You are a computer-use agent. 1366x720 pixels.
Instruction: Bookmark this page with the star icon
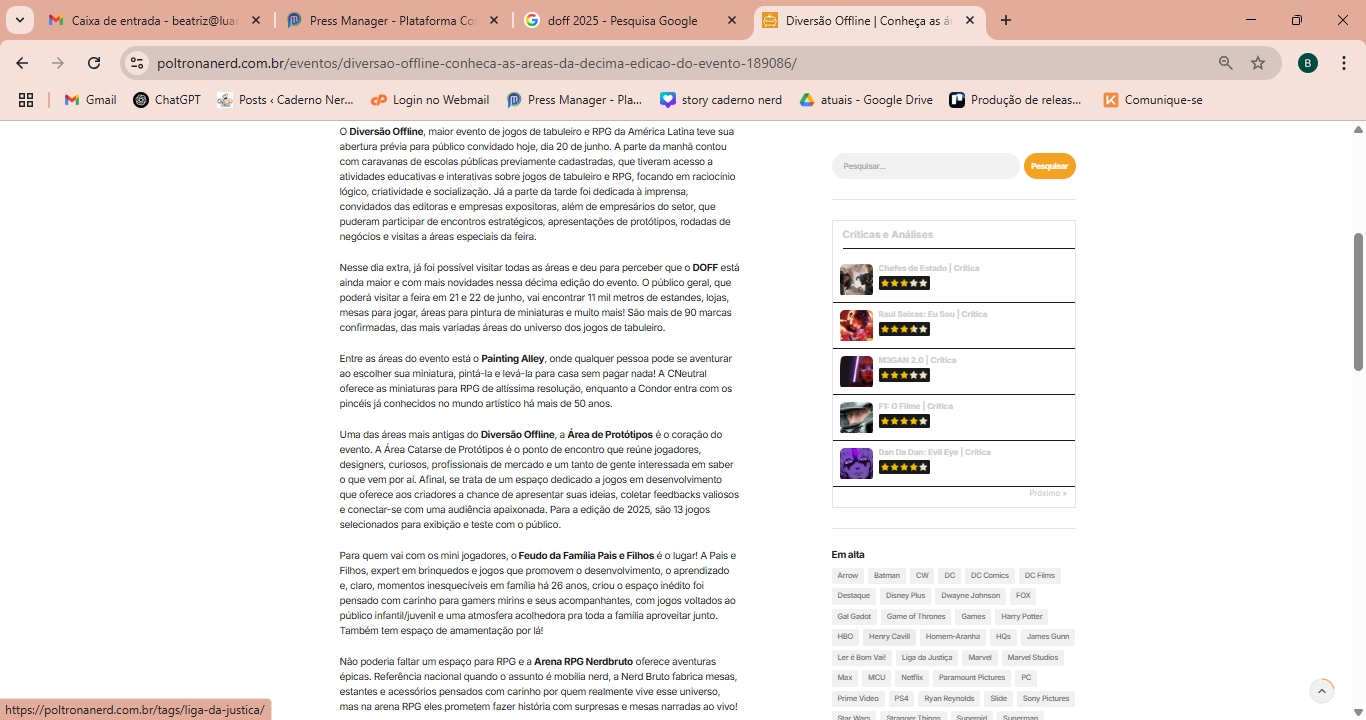pos(1258,63)
